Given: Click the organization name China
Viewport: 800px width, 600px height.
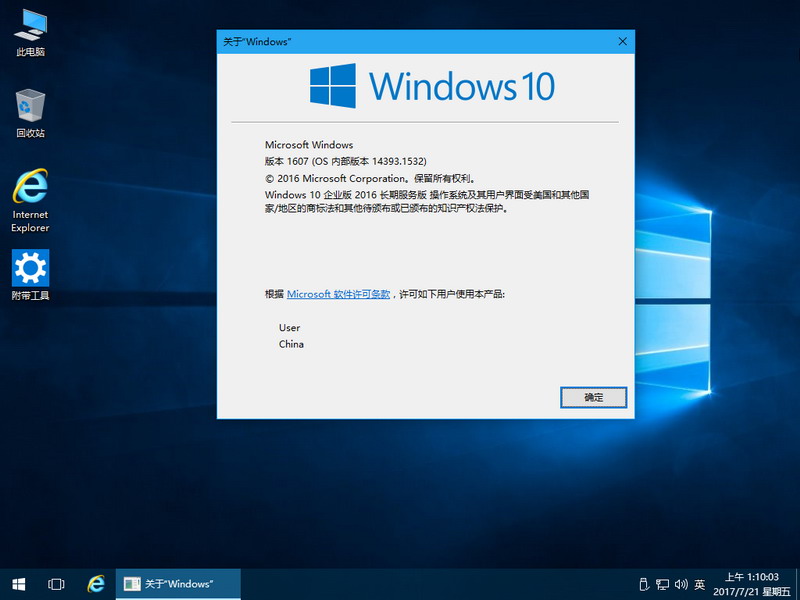Looking at the screenshot, I should click(291, 344).
